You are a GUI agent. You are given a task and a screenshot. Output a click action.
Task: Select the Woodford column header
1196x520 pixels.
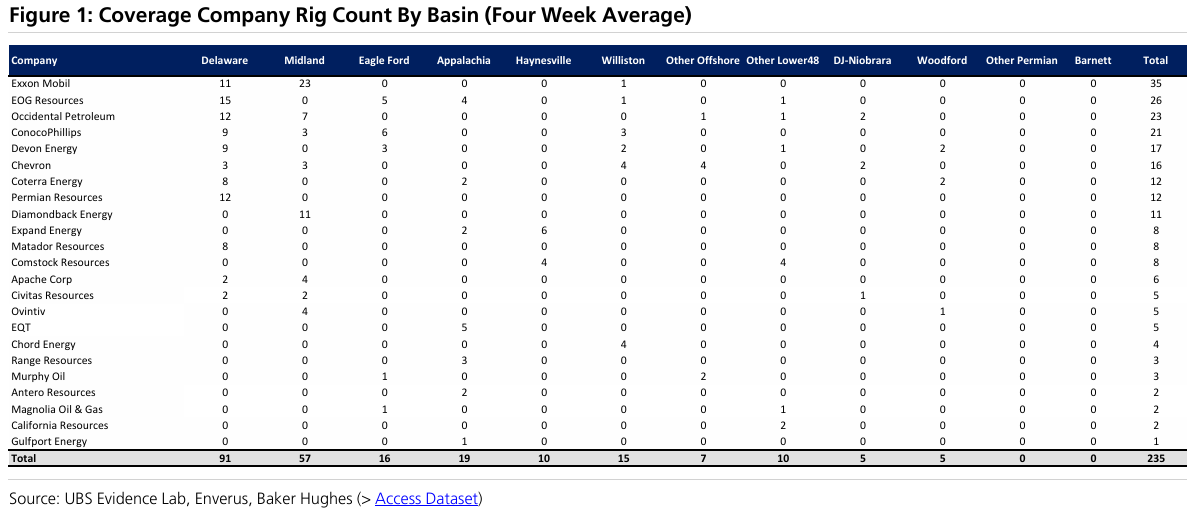tap(942, 61)
